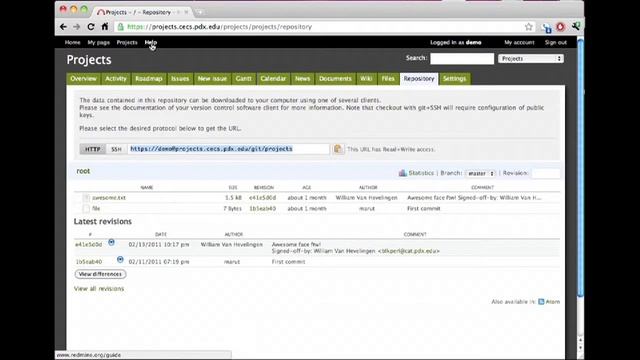Click the 'First commit' comment under Latest revisions
640x360 pixels.
click(288, 262)
